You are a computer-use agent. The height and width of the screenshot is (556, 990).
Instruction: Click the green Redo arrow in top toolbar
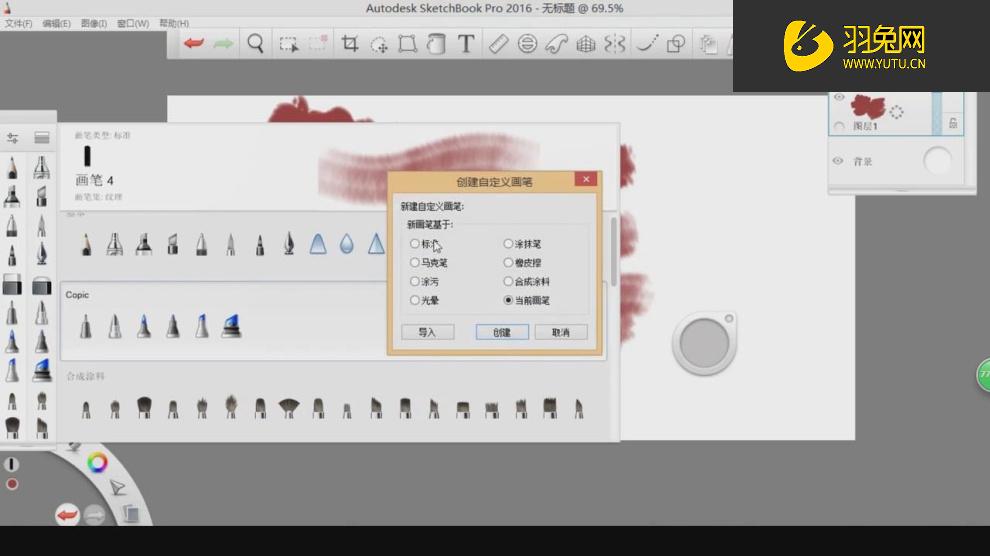(x=223, y=43)
